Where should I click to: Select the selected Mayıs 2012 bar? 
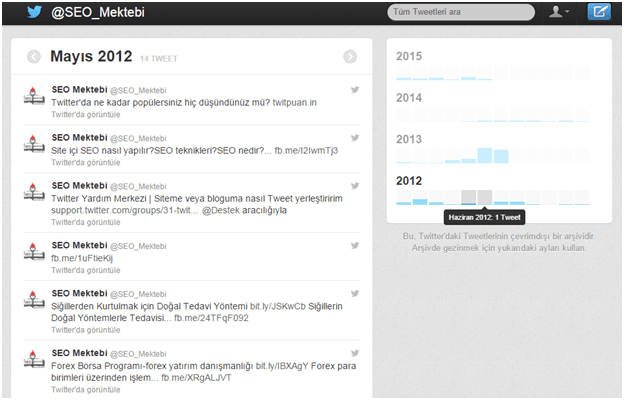tap(468, 197)
